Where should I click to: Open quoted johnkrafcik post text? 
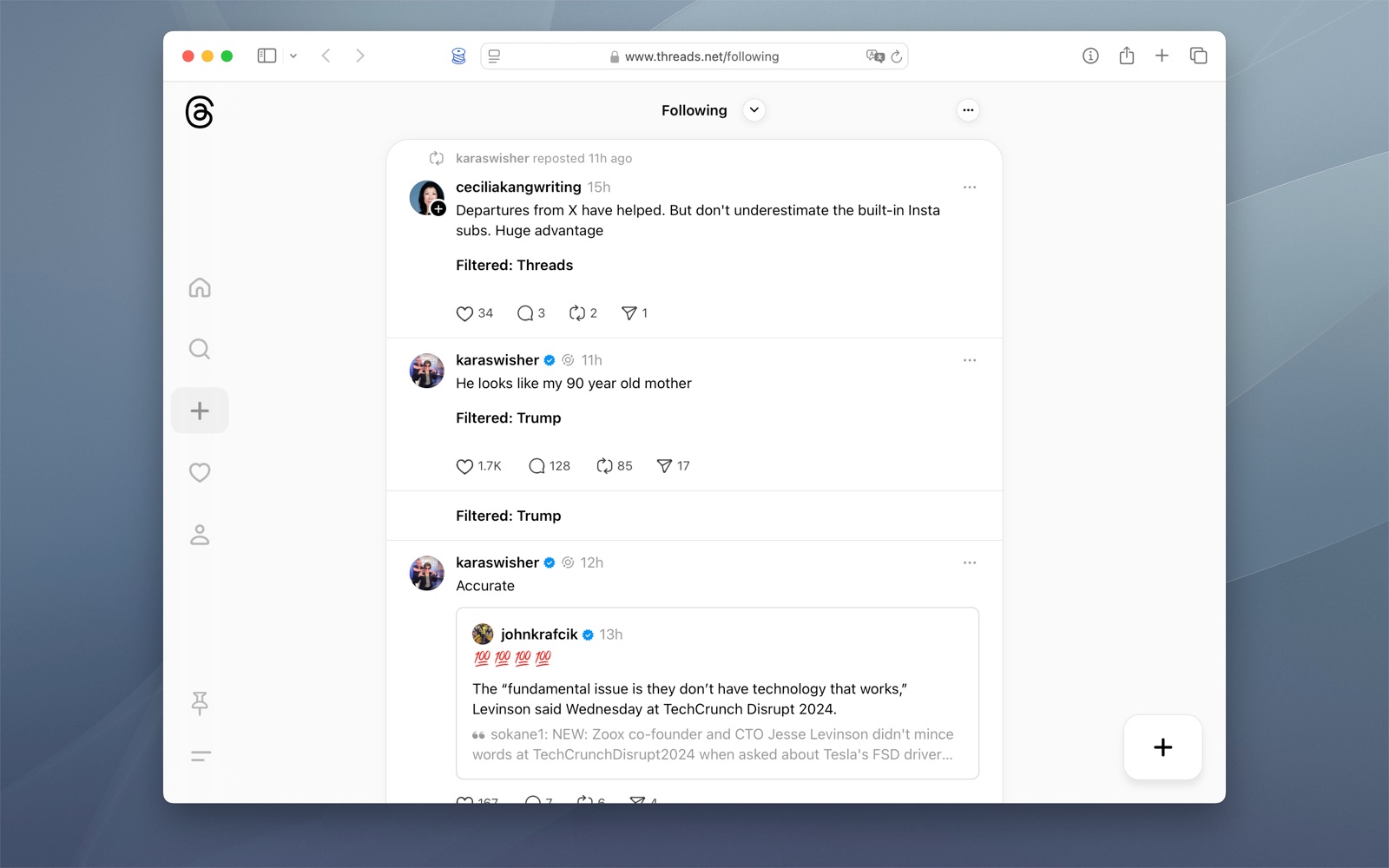689,699
